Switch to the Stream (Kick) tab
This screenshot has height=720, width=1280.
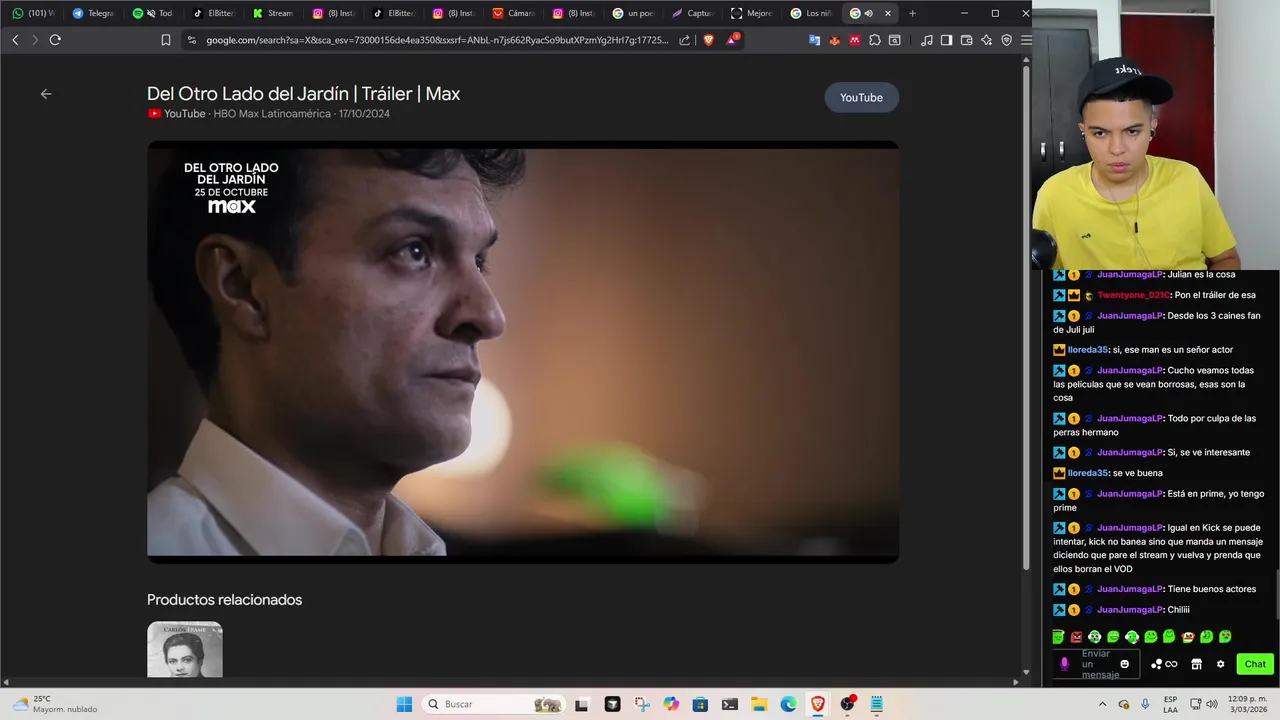click(x=272, y=13)
